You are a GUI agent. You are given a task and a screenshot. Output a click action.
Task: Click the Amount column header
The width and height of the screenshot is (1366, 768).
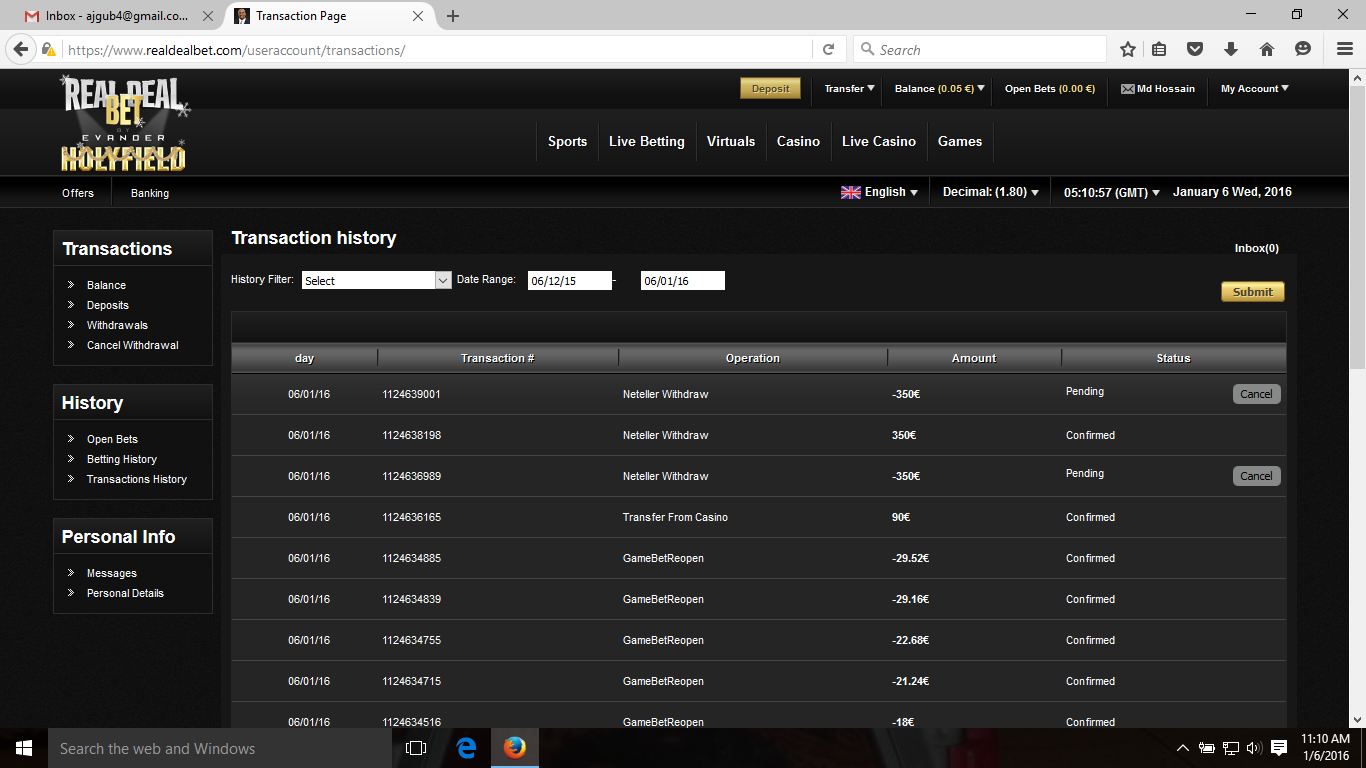[x=974, y=358]
